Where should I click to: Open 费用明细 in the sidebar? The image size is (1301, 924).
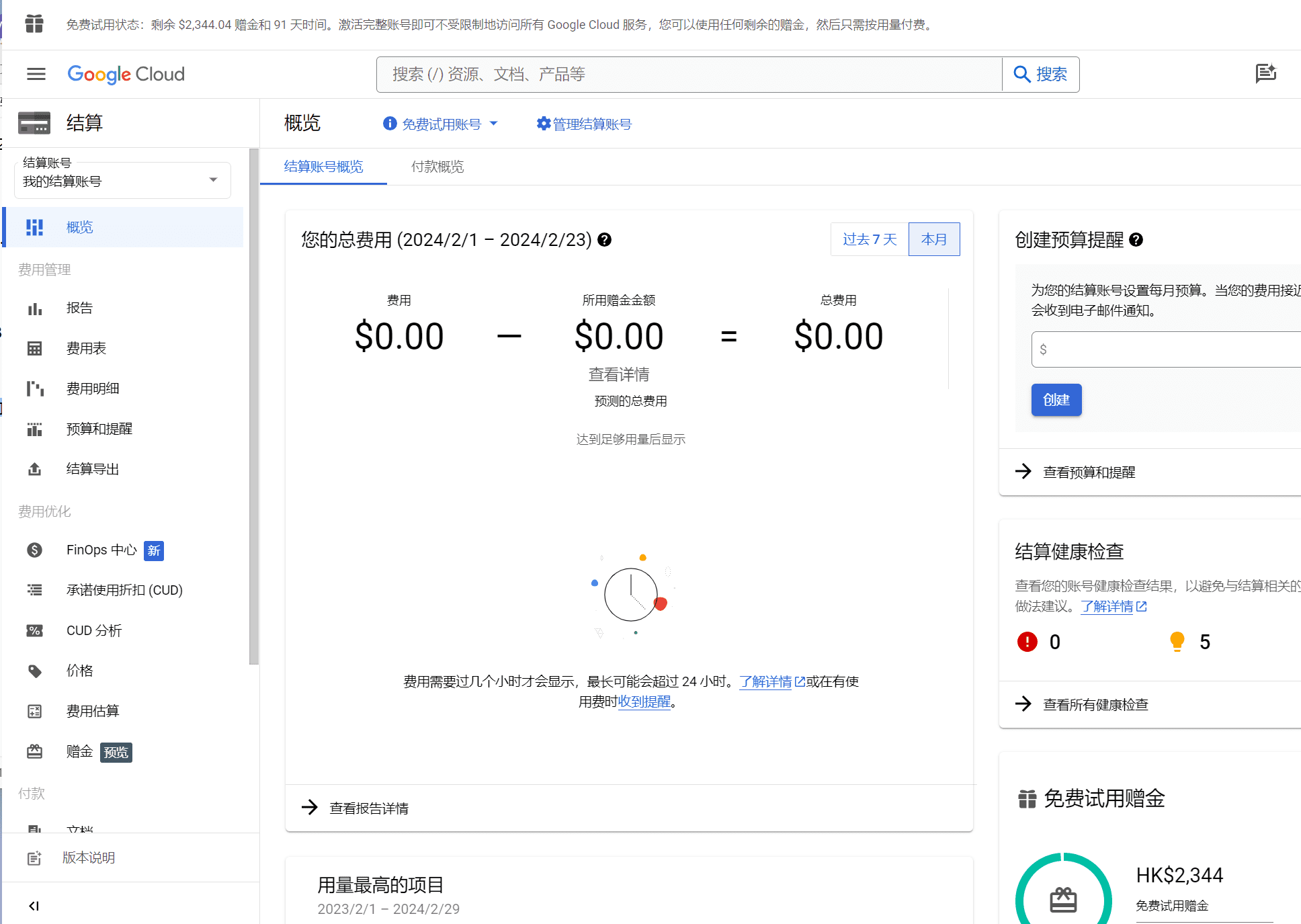coord(93,388)
